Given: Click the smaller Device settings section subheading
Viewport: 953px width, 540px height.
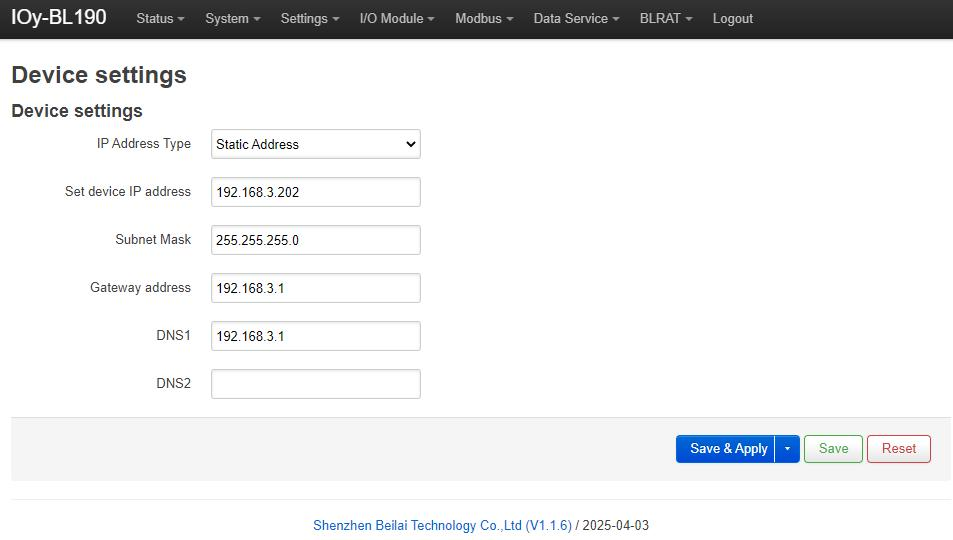Looking at the screenshot, I should pos(77,111).
